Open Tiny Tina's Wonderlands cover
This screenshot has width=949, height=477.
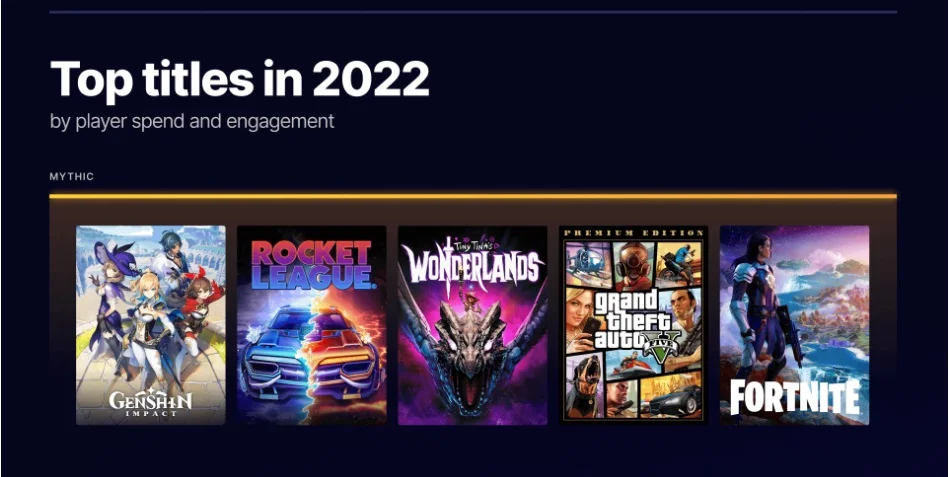click(473, 325)
